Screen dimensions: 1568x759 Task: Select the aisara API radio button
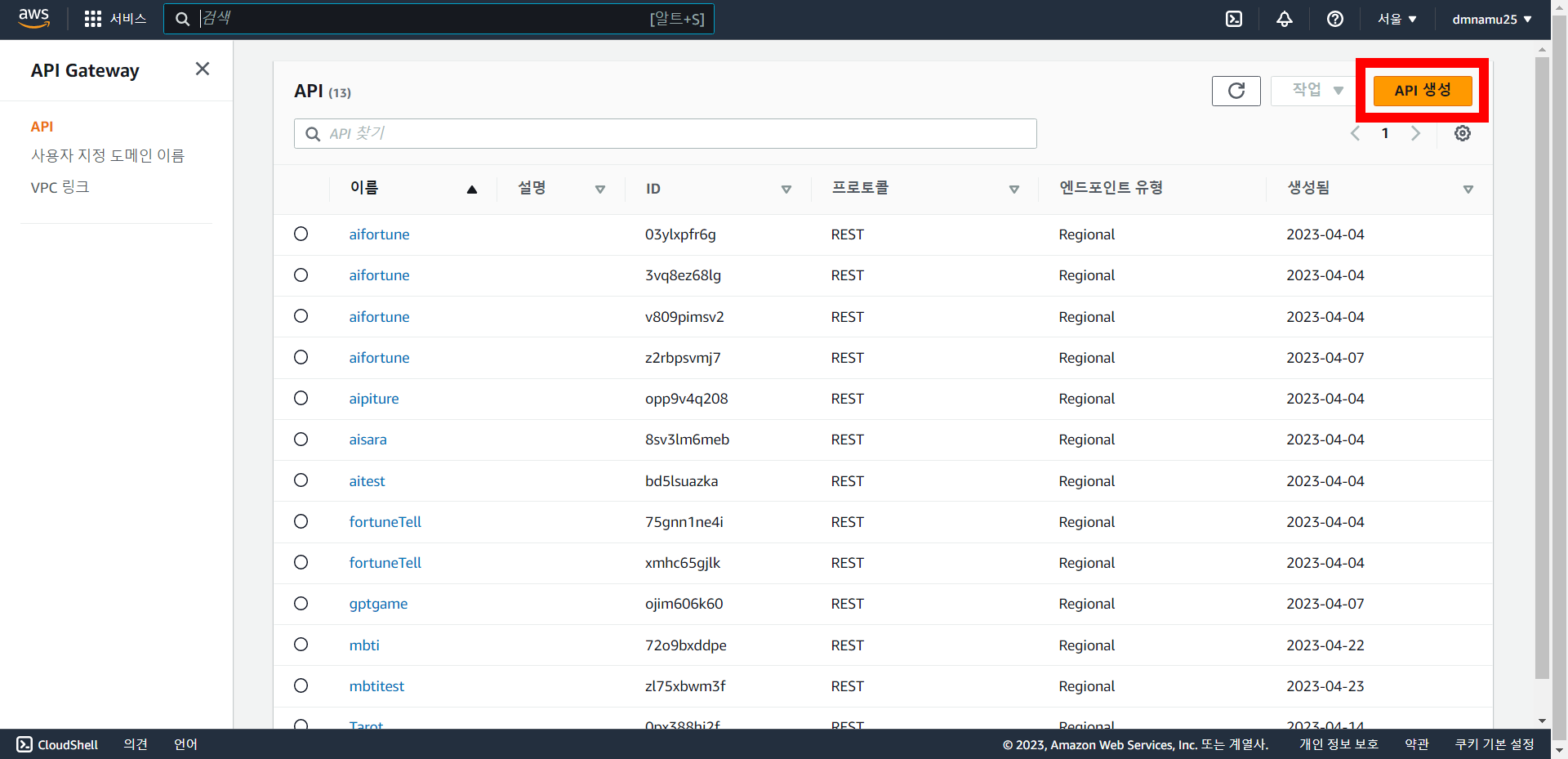301,440
